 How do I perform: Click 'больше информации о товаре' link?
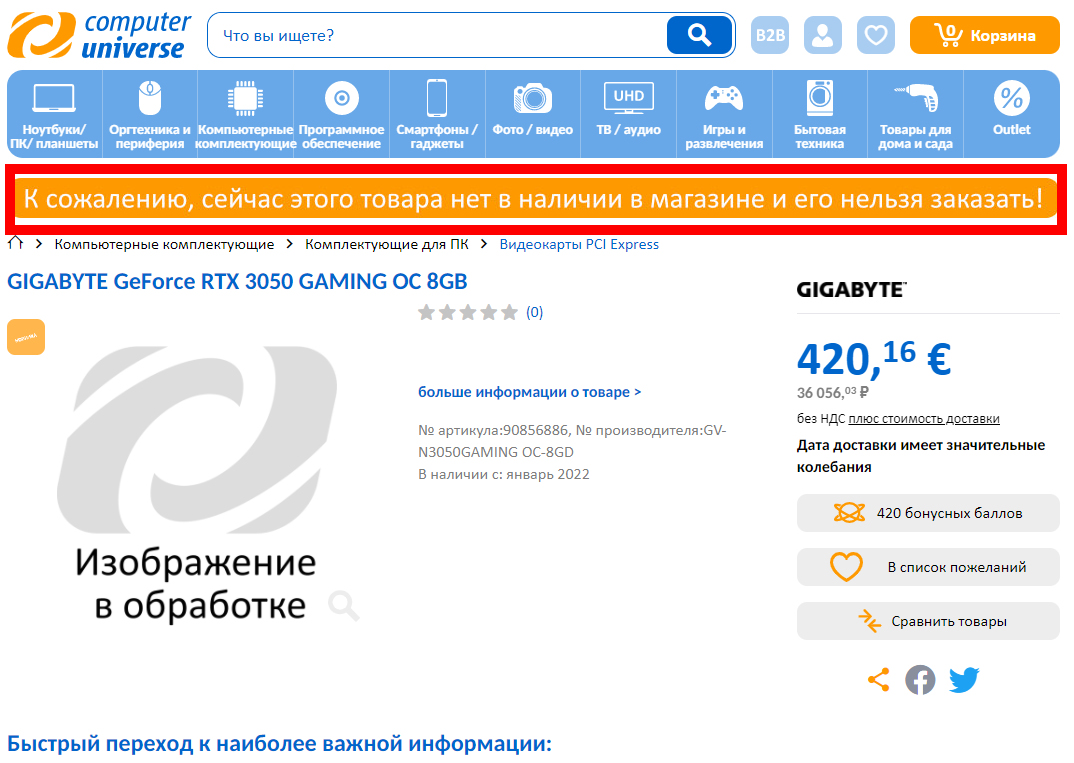tap(529, 392)
